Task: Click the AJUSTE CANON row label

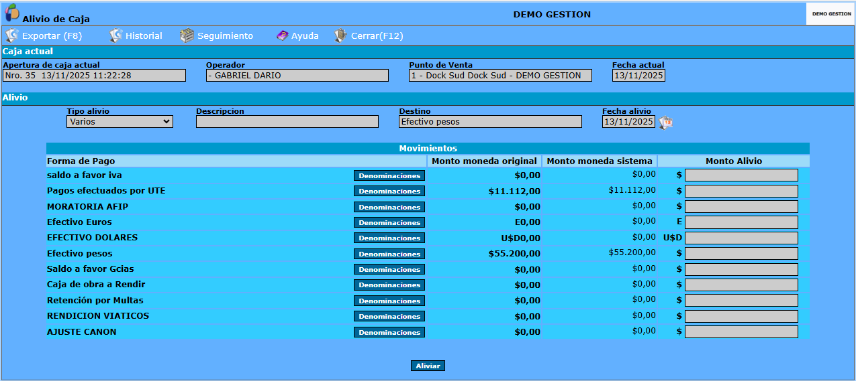Action: click(81, 332)
